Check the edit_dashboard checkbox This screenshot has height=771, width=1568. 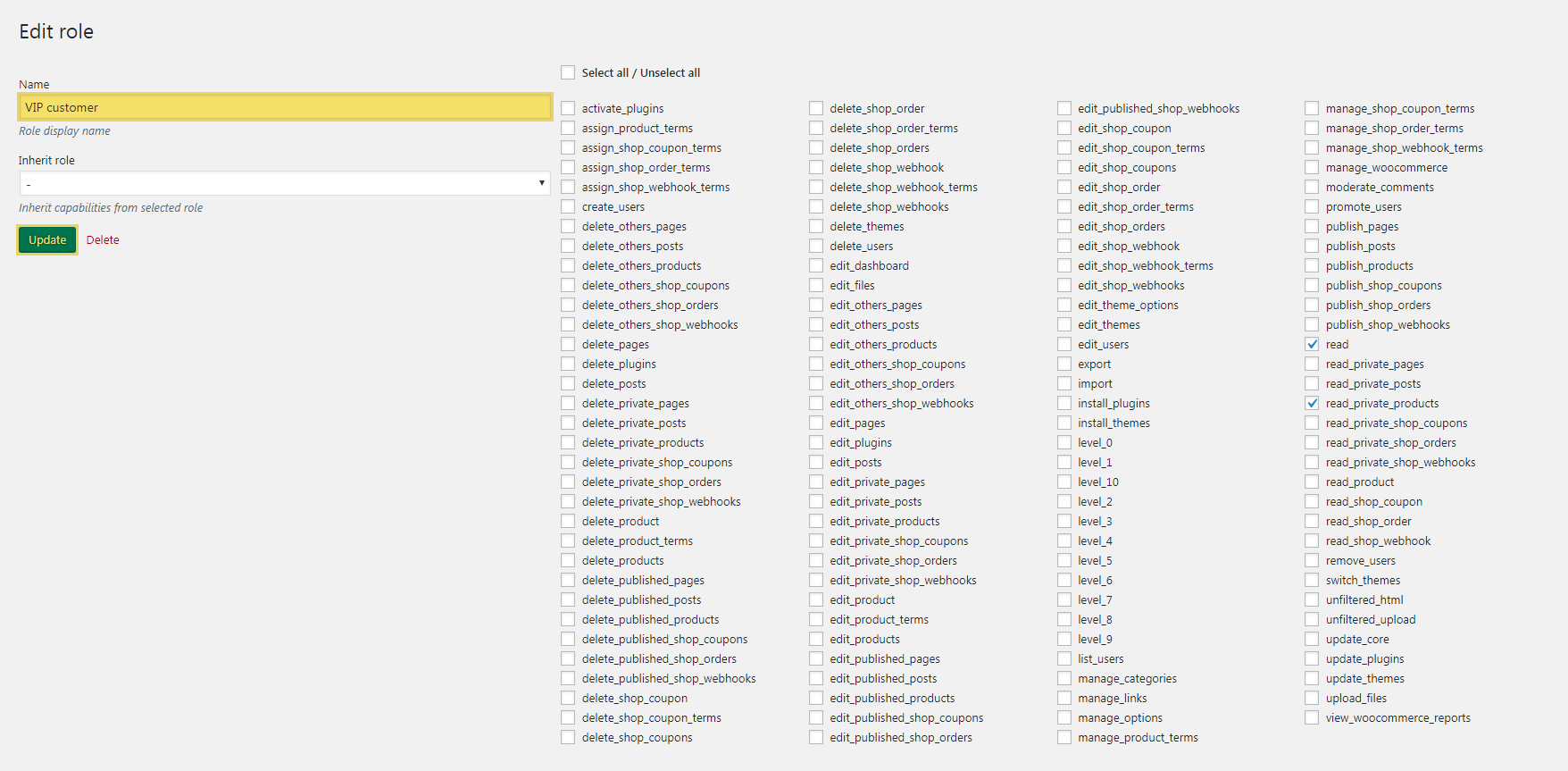[816, 265]
